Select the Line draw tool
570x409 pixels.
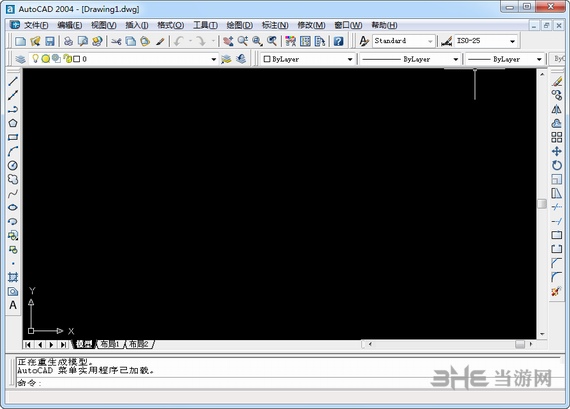[x=13, y=81]
